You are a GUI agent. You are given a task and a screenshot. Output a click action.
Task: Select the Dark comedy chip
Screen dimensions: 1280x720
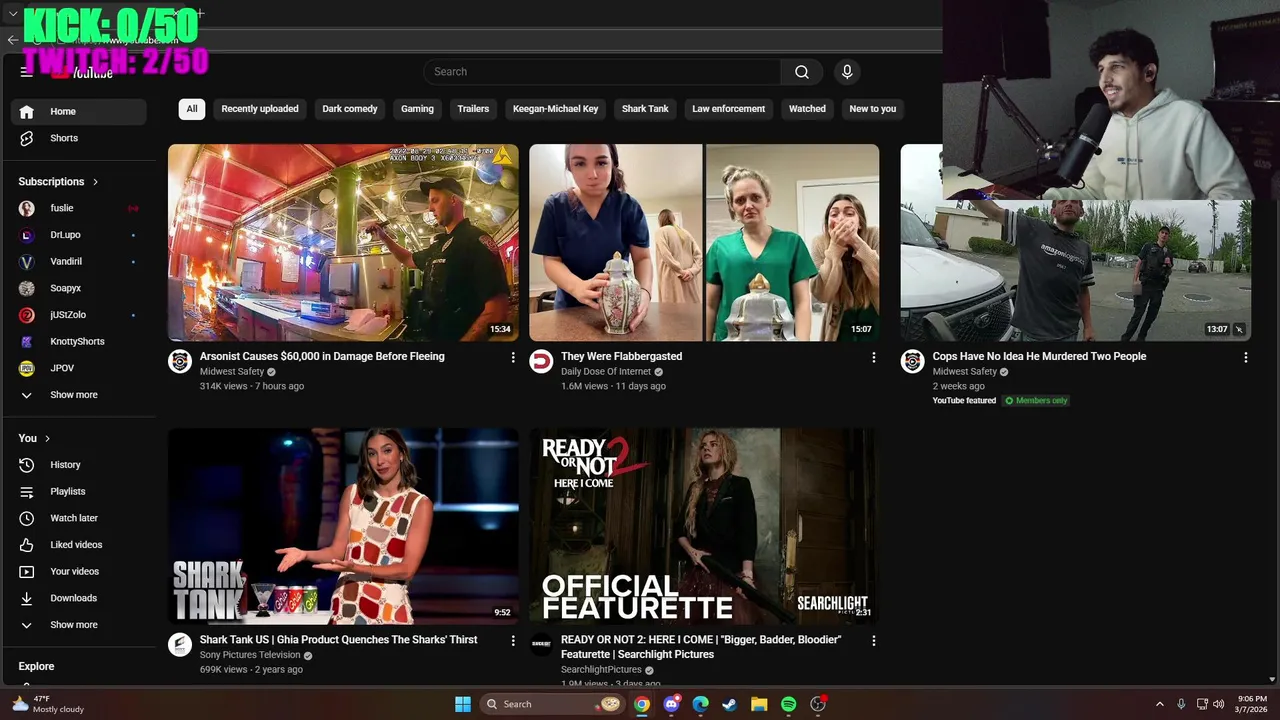point(350,109)
